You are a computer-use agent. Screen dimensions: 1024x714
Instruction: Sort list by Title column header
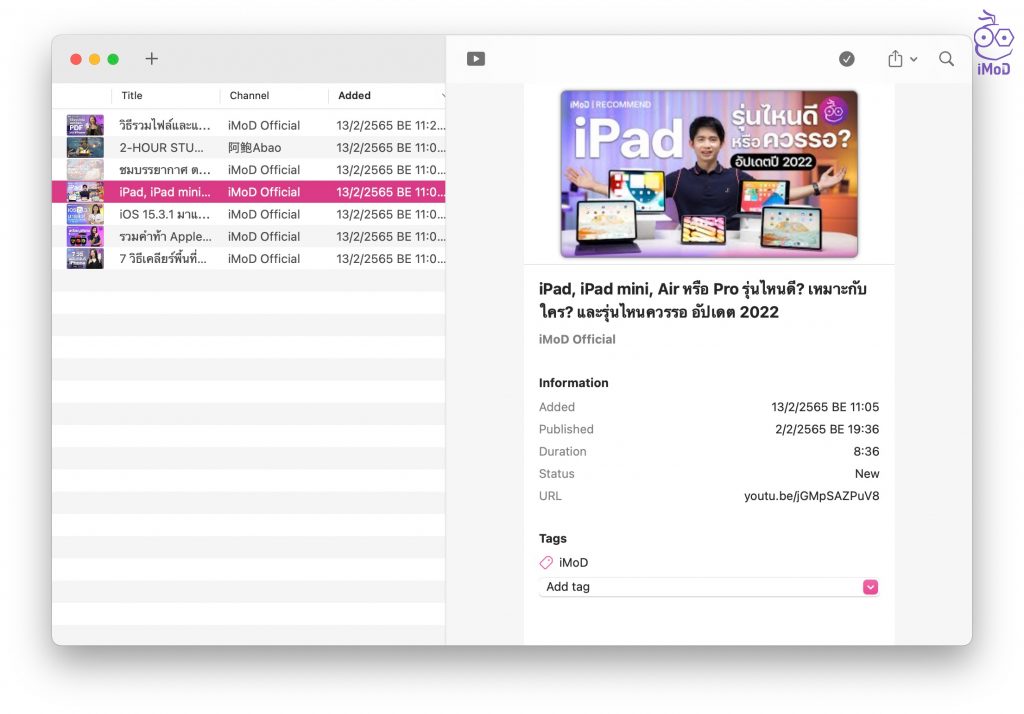[x=132, y=96]
